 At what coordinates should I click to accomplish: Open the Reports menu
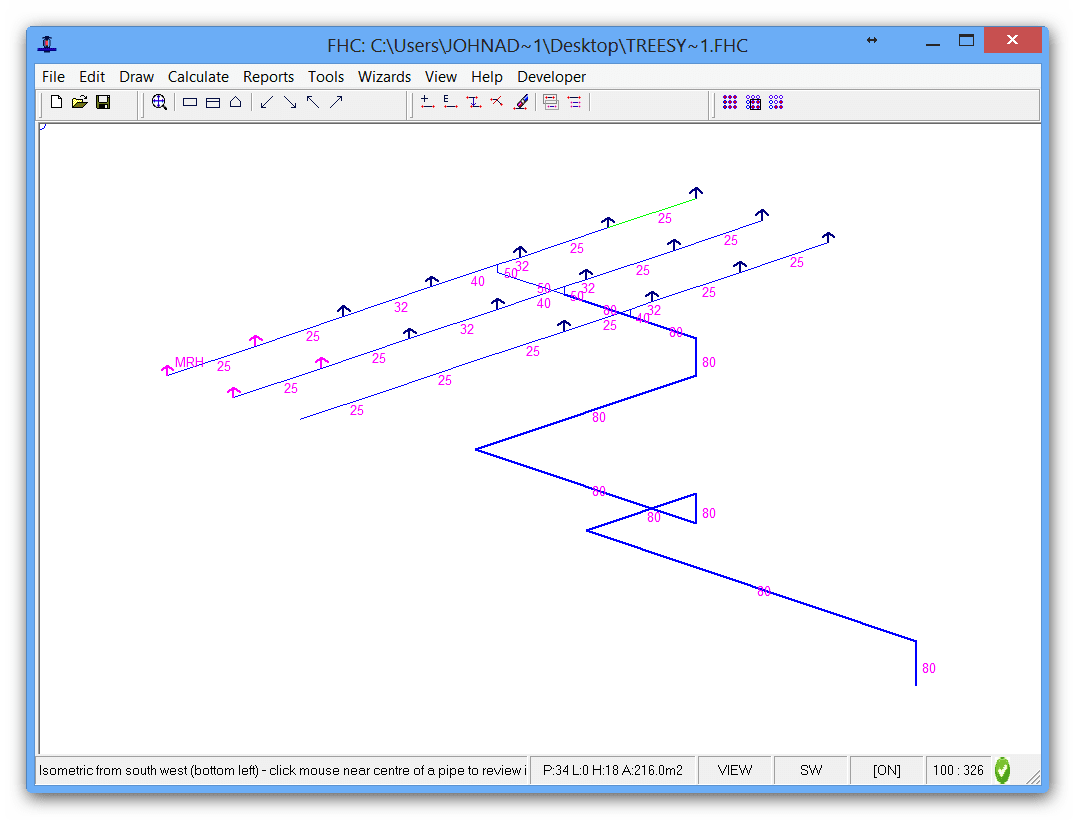[268, 77]
